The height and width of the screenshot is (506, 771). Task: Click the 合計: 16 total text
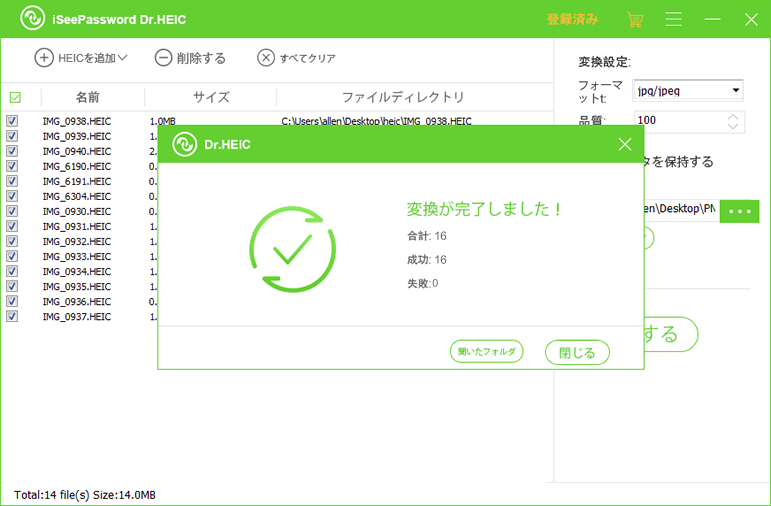[x=427, y=236]
